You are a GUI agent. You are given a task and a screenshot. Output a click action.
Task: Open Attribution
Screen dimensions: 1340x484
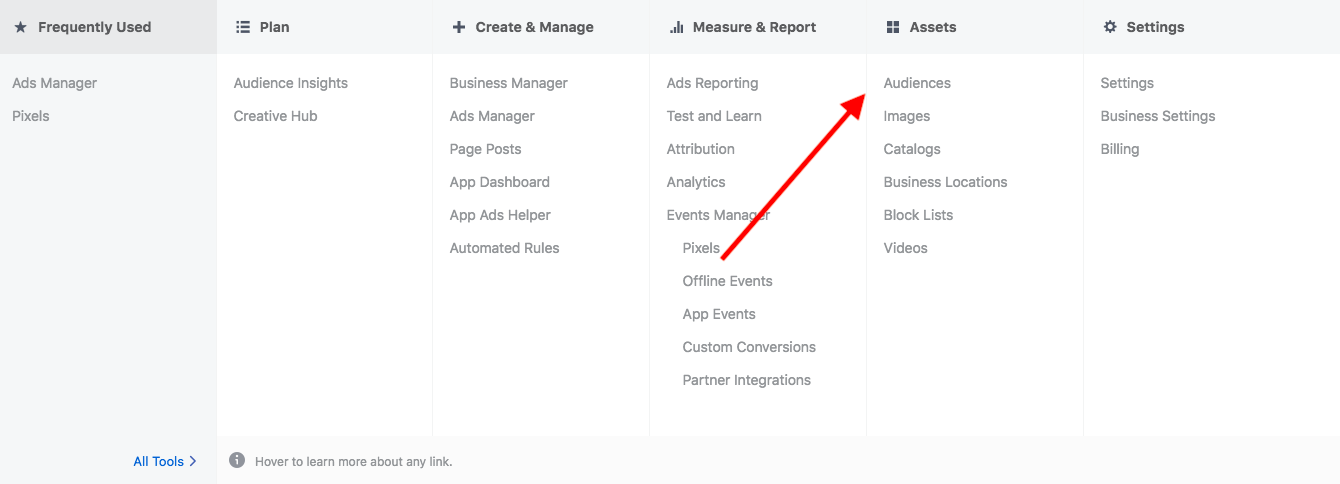pos(701,149)
